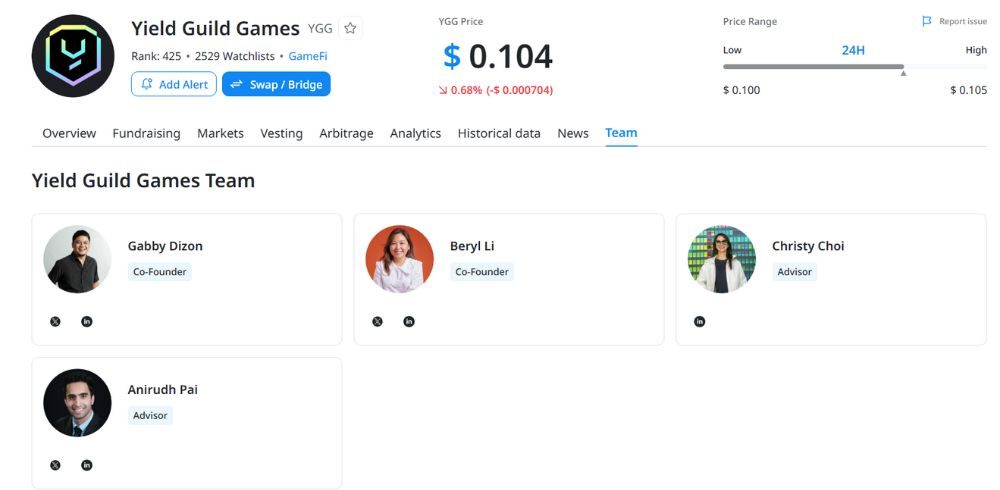Click the name Beryl Li

[472, 246]
